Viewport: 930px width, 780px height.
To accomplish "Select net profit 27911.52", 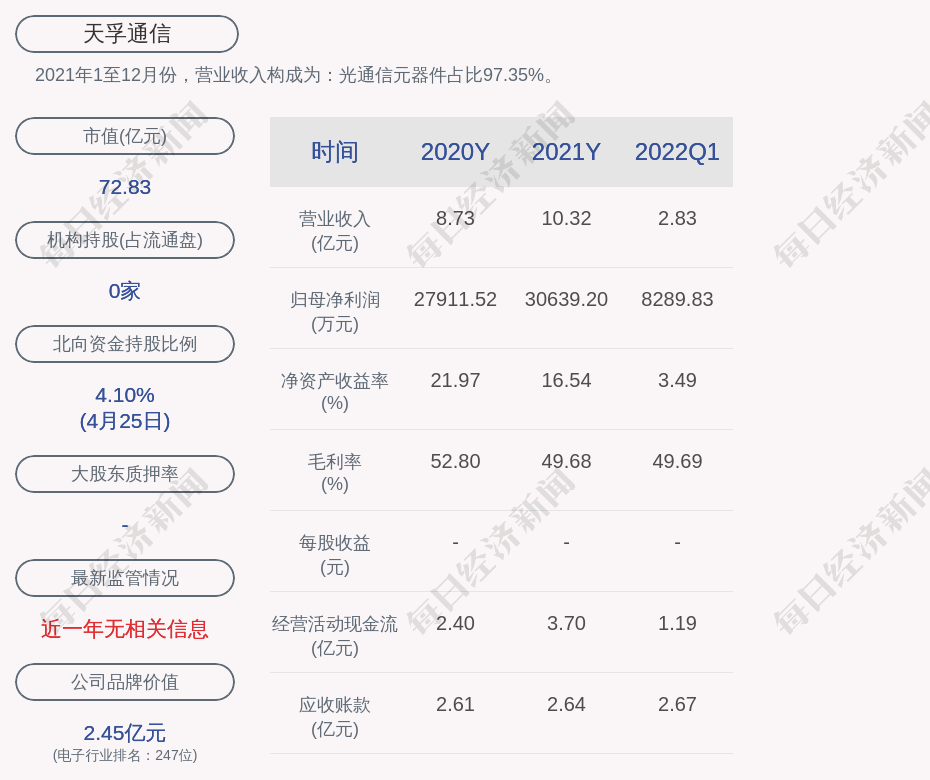I will [x=456, y=299].
